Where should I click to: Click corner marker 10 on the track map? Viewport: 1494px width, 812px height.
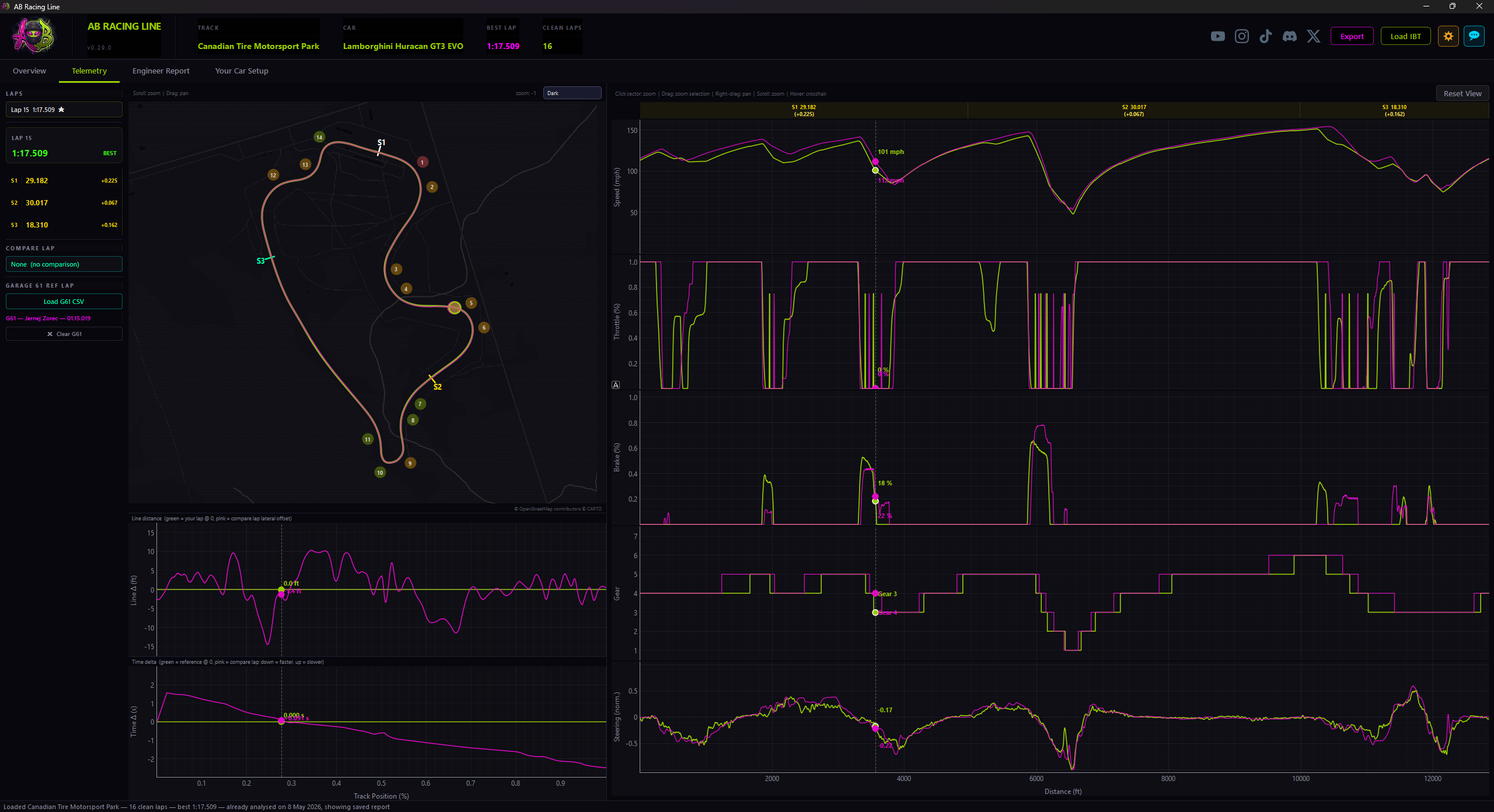[380, 473]
